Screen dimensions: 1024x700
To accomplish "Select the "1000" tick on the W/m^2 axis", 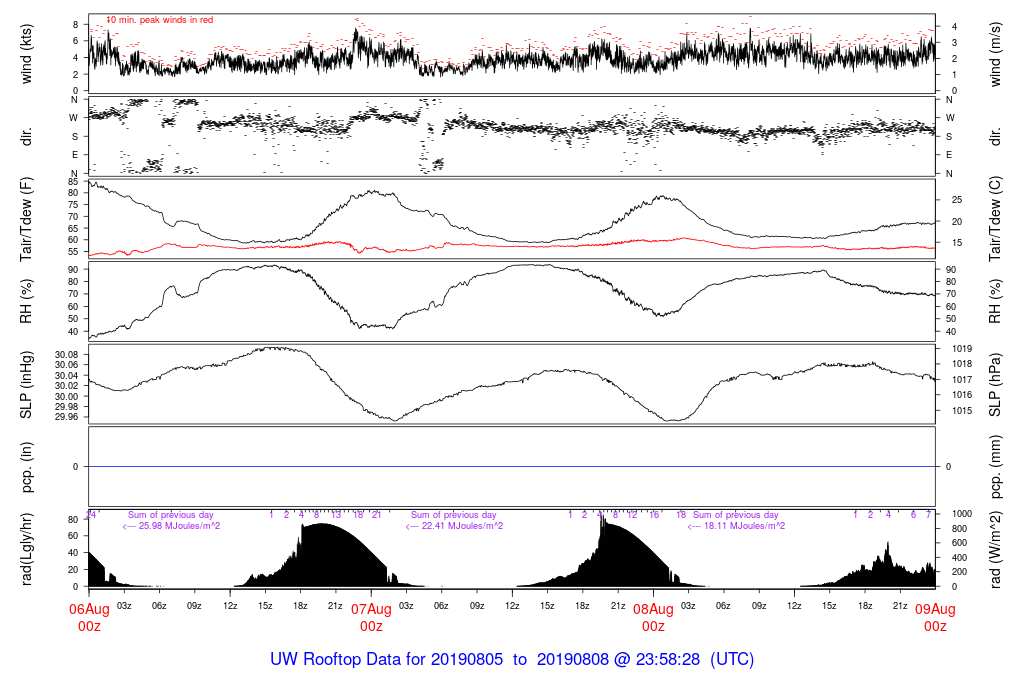I will coord(962,514).
